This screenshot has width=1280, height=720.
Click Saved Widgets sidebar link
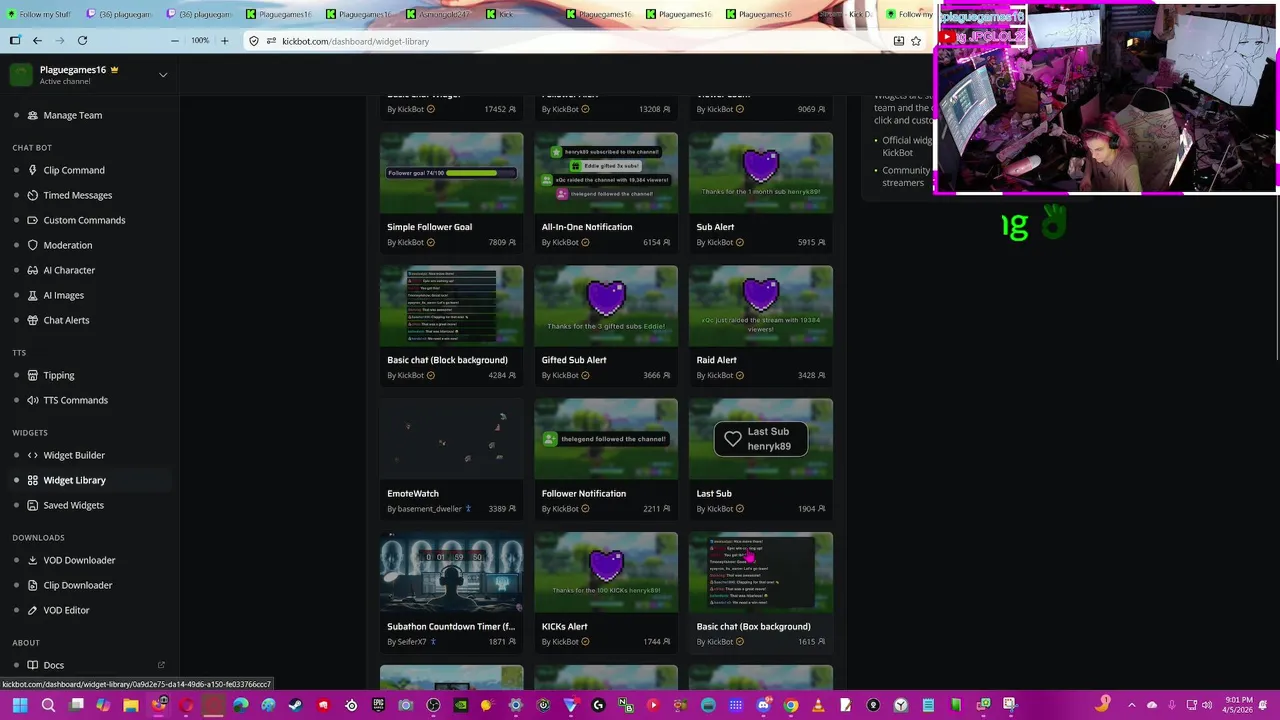[73, 505]
